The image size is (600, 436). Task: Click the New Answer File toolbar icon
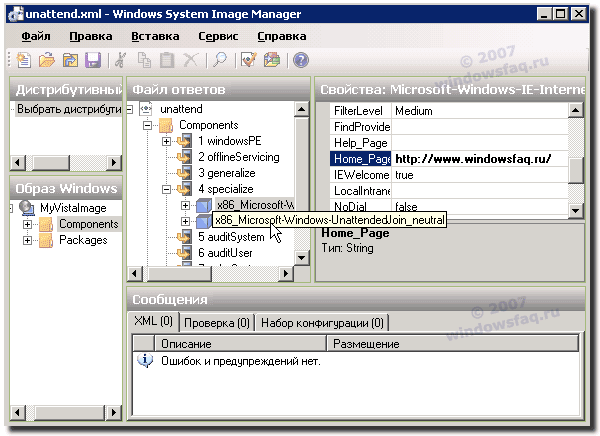point(24,60)
